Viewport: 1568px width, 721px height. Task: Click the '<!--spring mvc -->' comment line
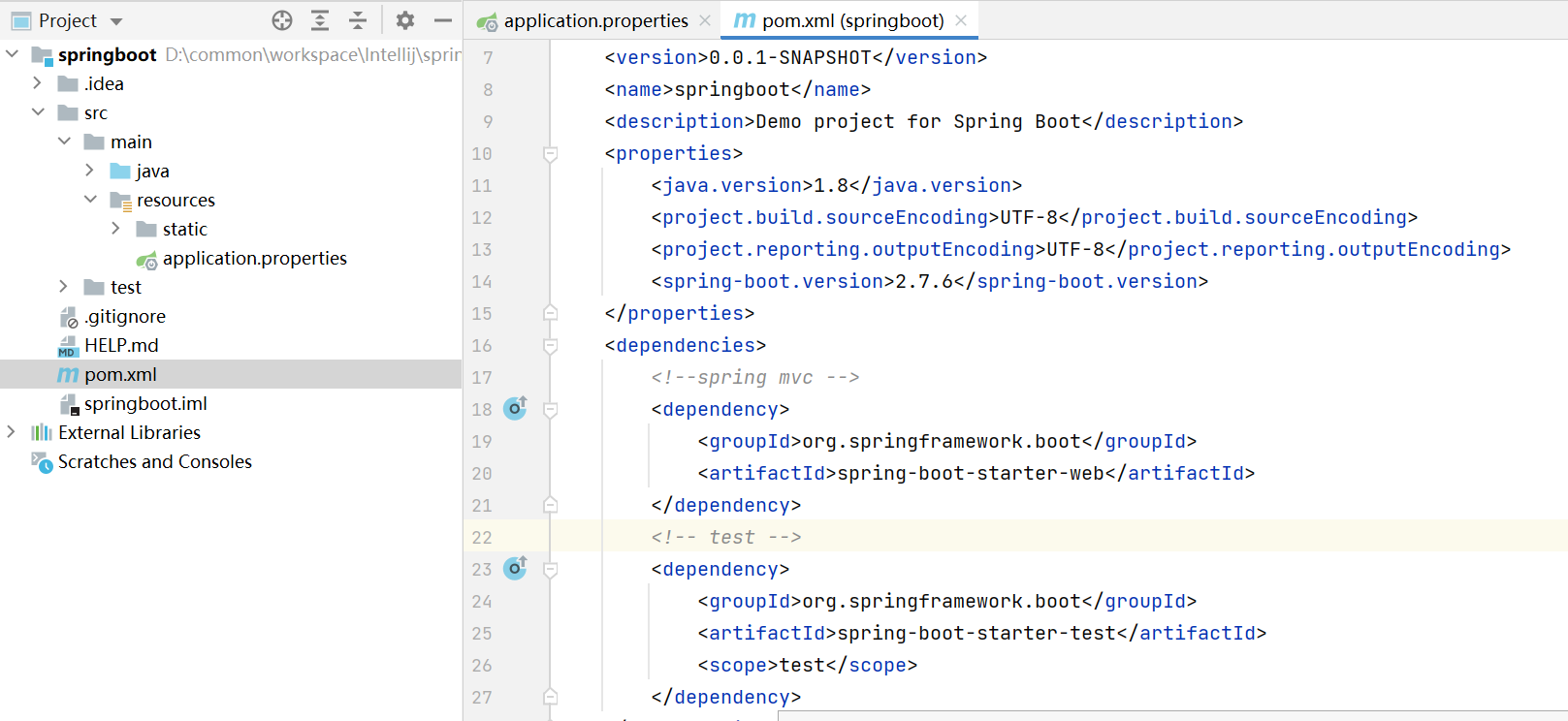(x=755, y=377)
